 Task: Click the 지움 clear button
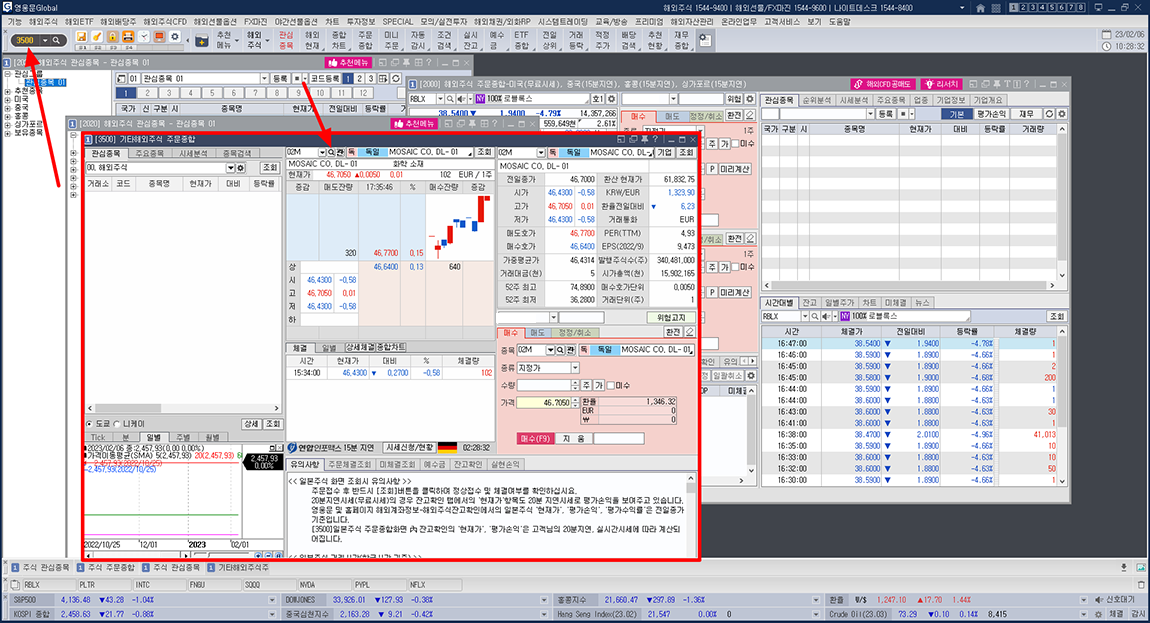pyautogui.click(x=573, y=438)
